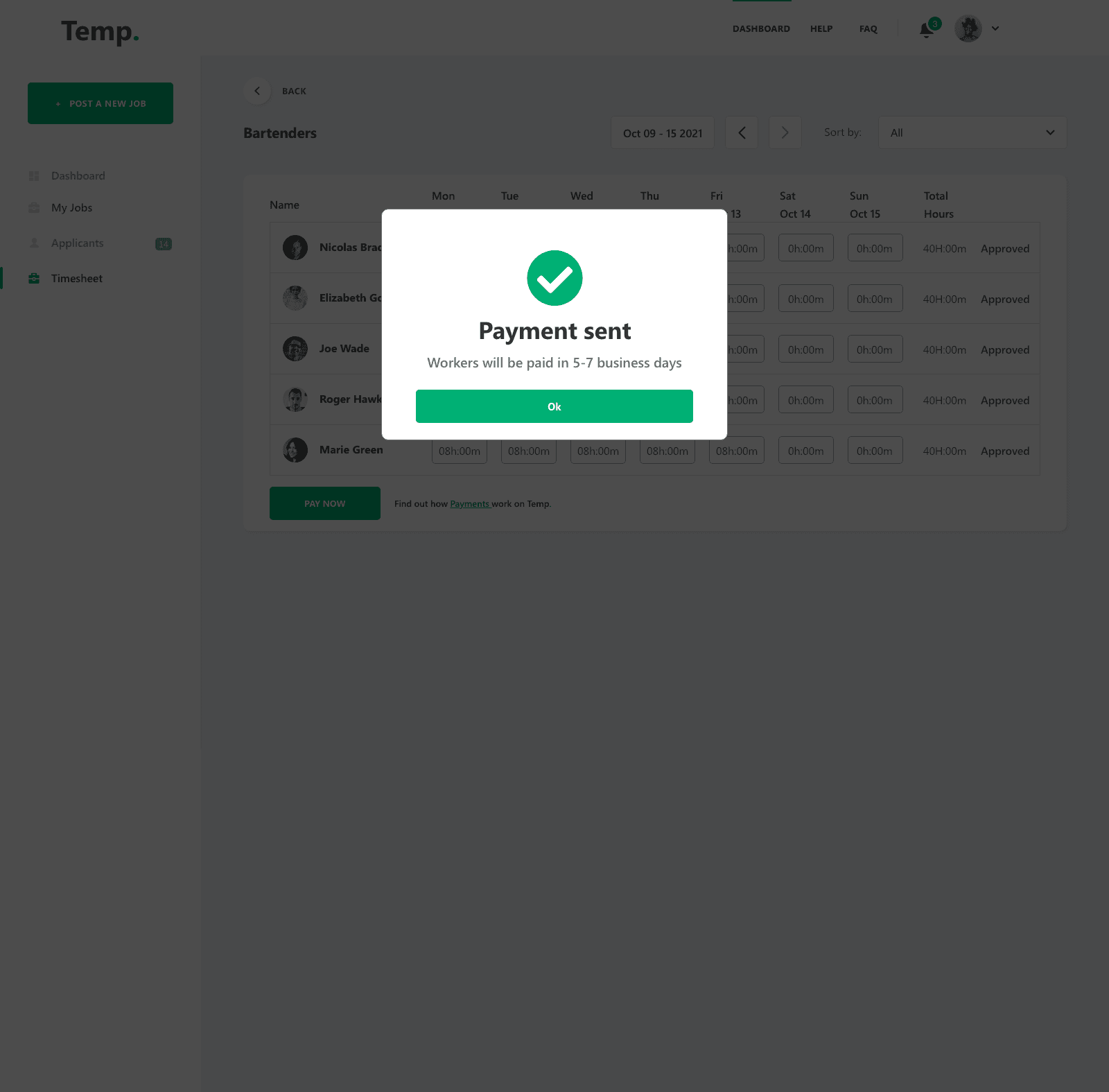Go to previous week arrow

pos(742,132)
